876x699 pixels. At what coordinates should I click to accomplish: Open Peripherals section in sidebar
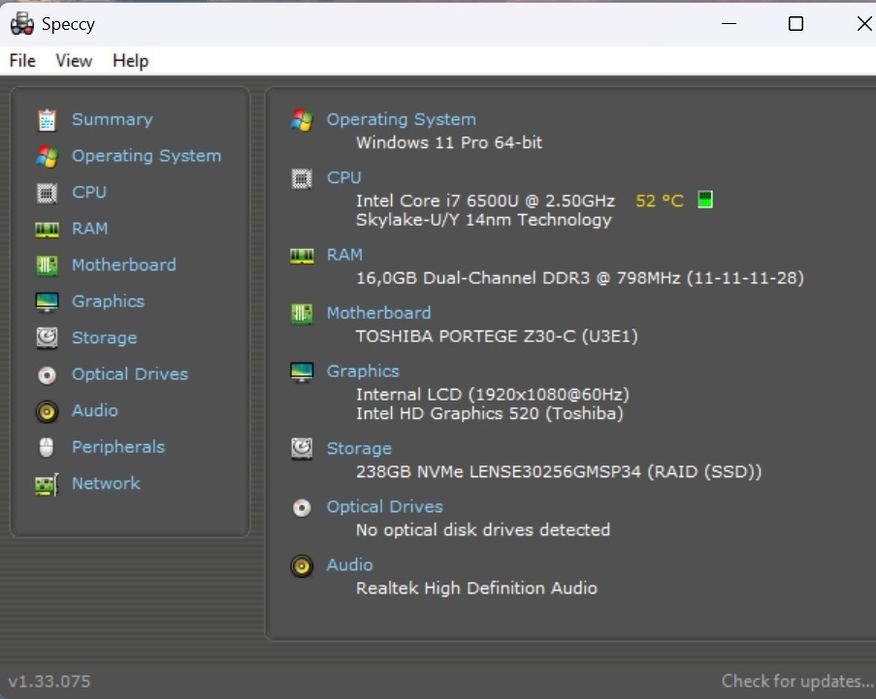click(x=118, y=446)
